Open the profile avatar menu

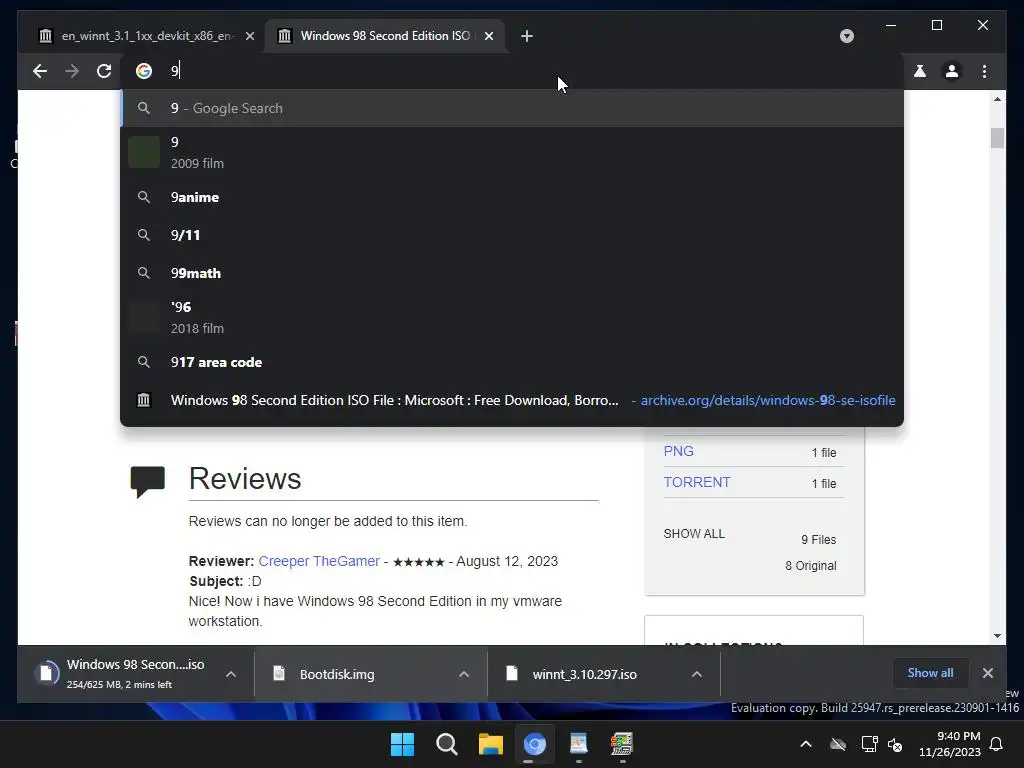pos(952,71)
